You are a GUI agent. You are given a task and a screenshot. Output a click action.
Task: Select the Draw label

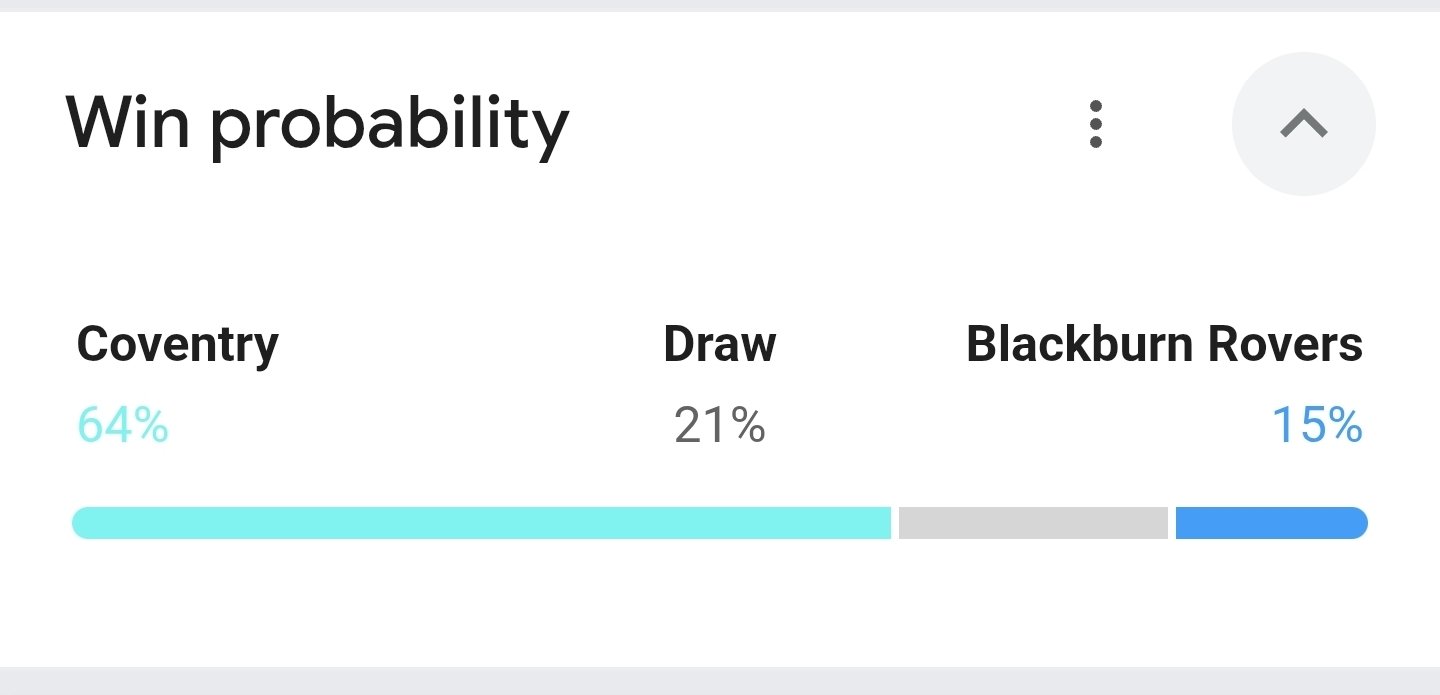click(719, 345)
